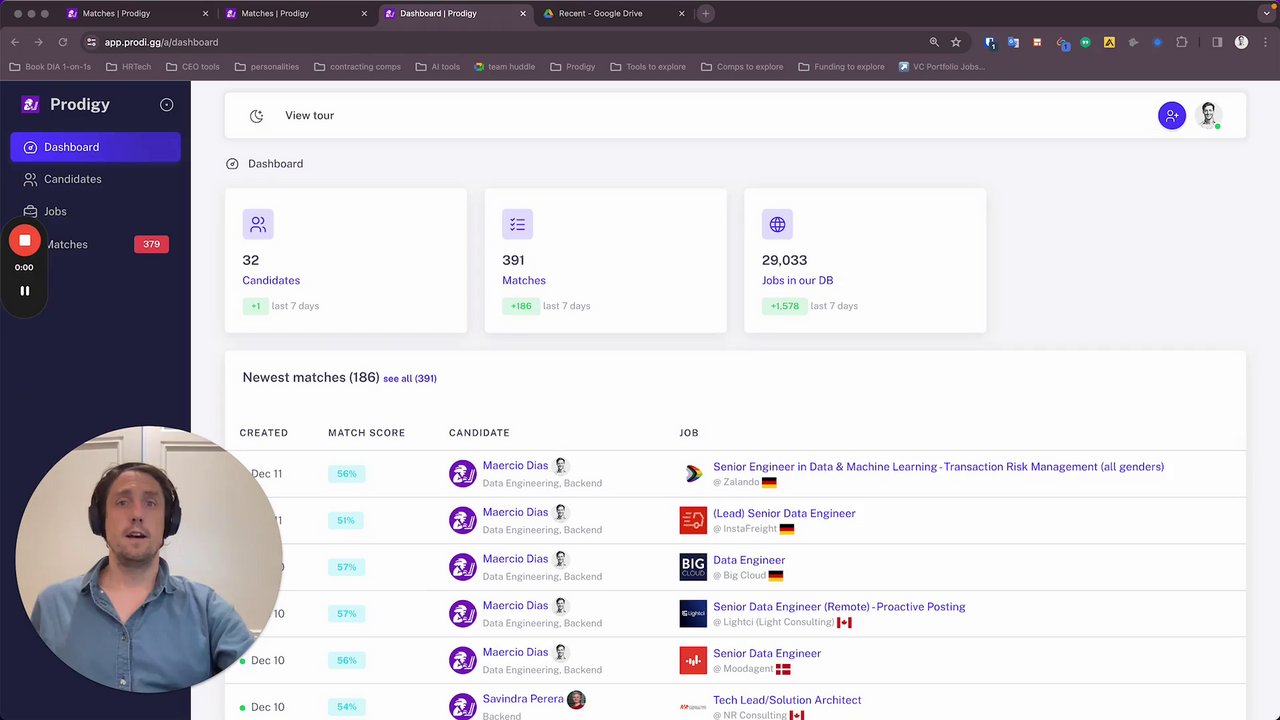This screenshot has height=720, width=1280.
Task: Click Maercio Dias in the Zalando row
Action: coord(515,465)
